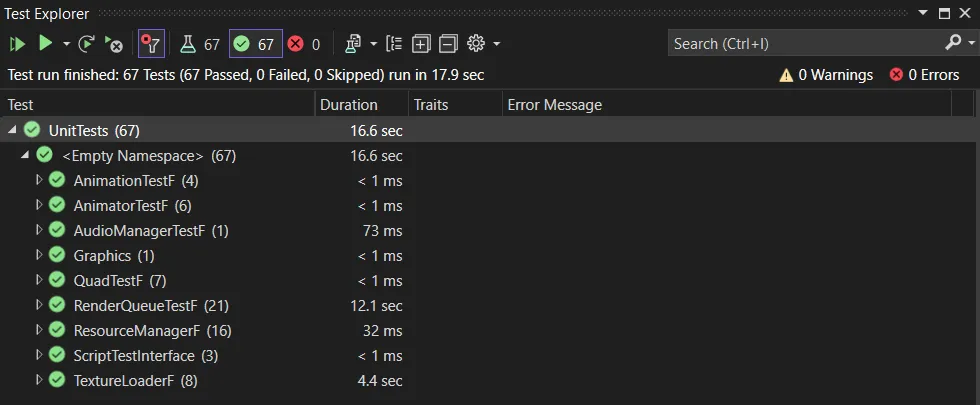This screenshot has height=405, width=980.
Task: Click the green Run button
Action: 45,44
